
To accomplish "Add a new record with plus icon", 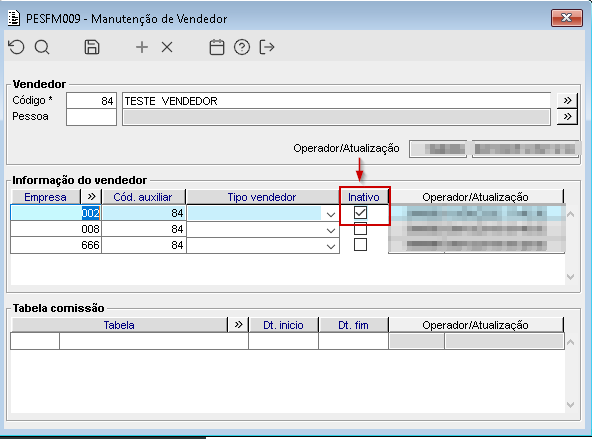I will [x=142, y=48].
